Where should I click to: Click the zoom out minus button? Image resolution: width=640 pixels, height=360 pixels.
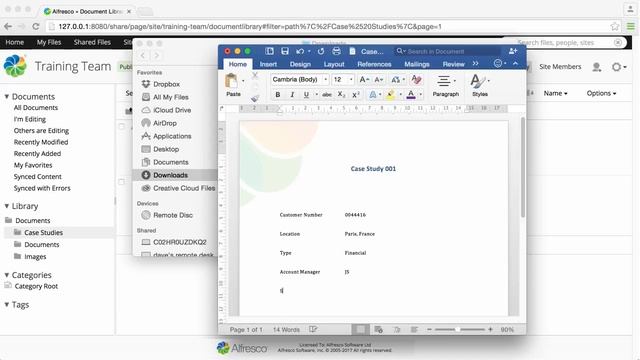click(429, 329)
